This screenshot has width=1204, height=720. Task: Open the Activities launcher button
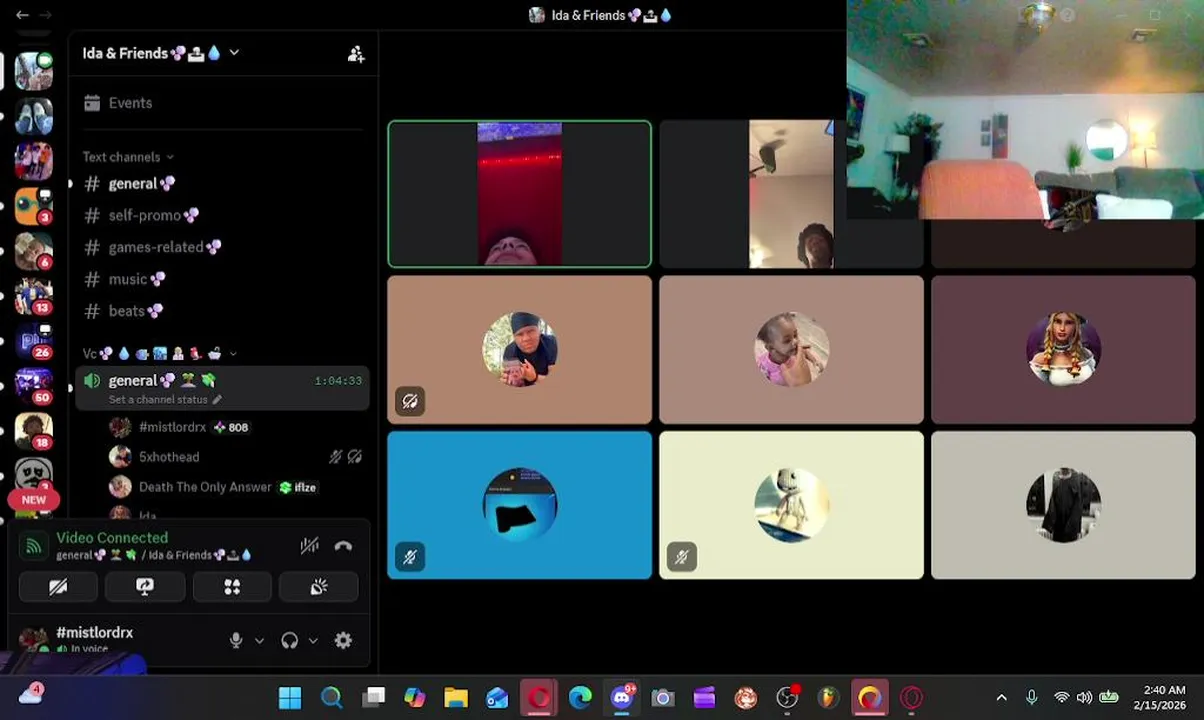coord(232,587)
